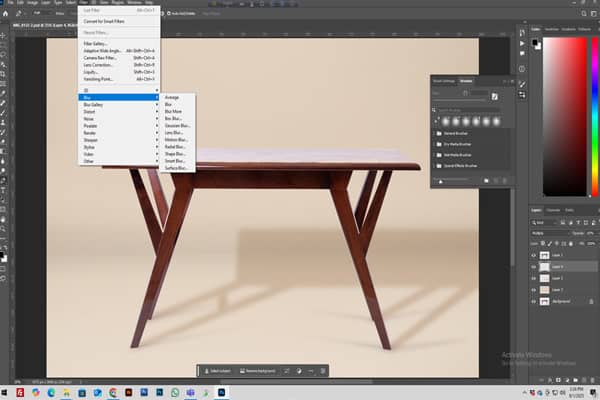
Task: Open the search icon at top right
Action: pyautogui.click(x=584, y=13)
